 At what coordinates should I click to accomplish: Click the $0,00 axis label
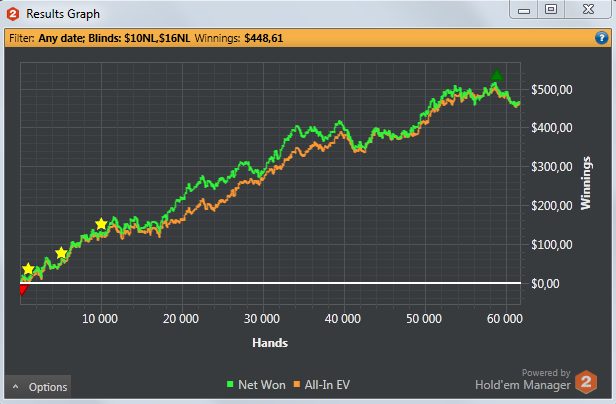pyautogui.click(x=545, y=283)
